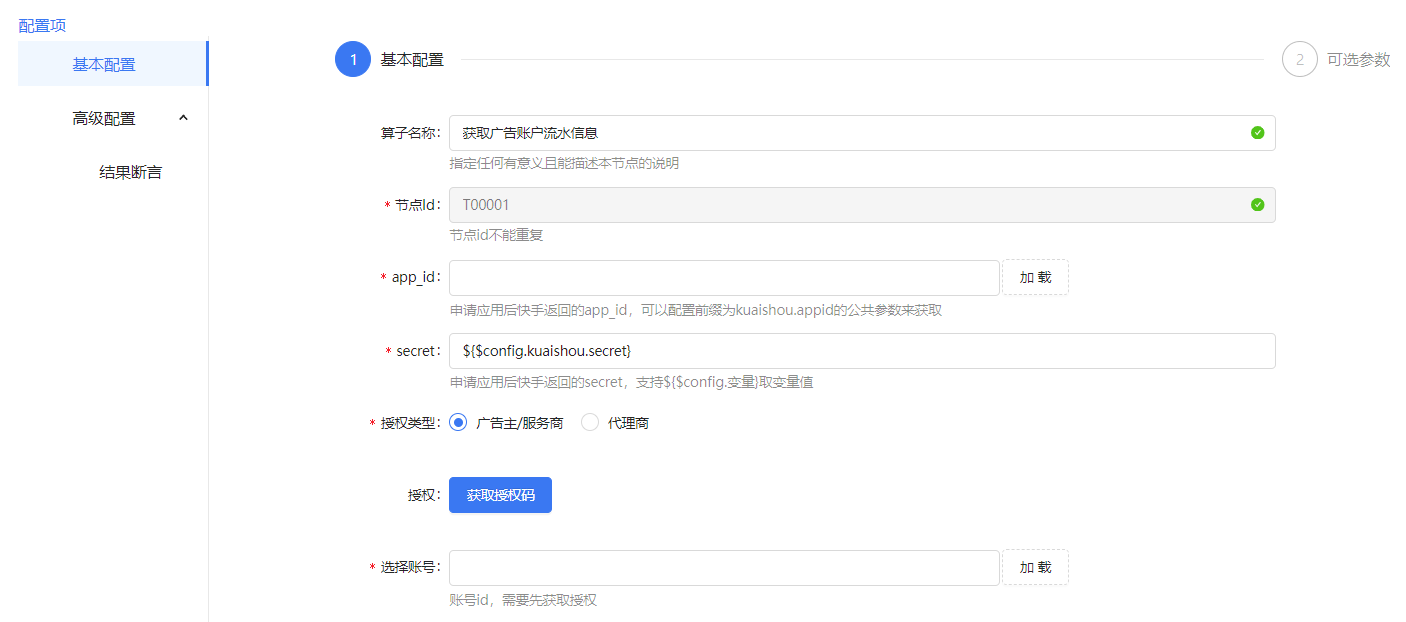
Task: Select the 广告主/服务商 radio option
Action: point(459,423)
